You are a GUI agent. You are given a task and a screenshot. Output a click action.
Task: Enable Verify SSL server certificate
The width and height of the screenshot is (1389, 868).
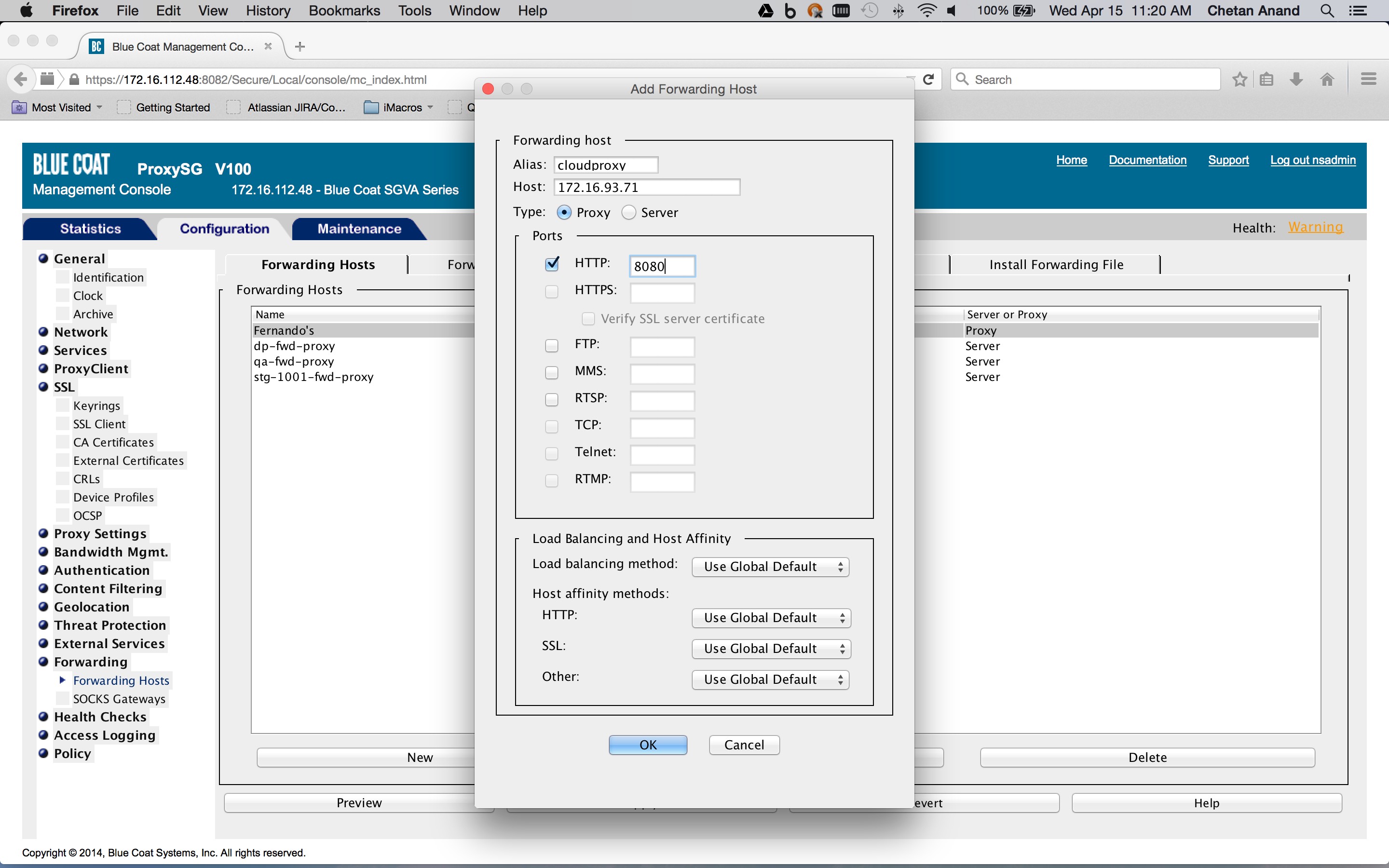tap(588, 318)
